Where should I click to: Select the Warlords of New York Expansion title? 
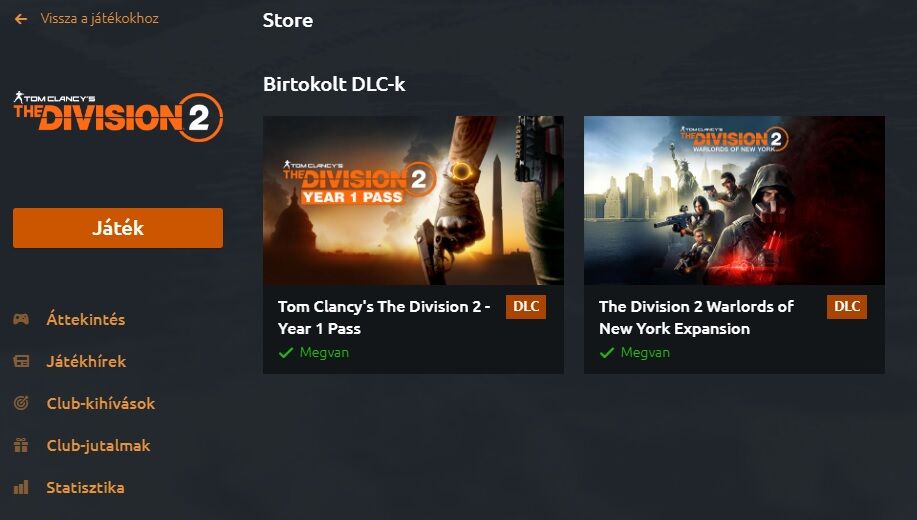tap(697, 318)
